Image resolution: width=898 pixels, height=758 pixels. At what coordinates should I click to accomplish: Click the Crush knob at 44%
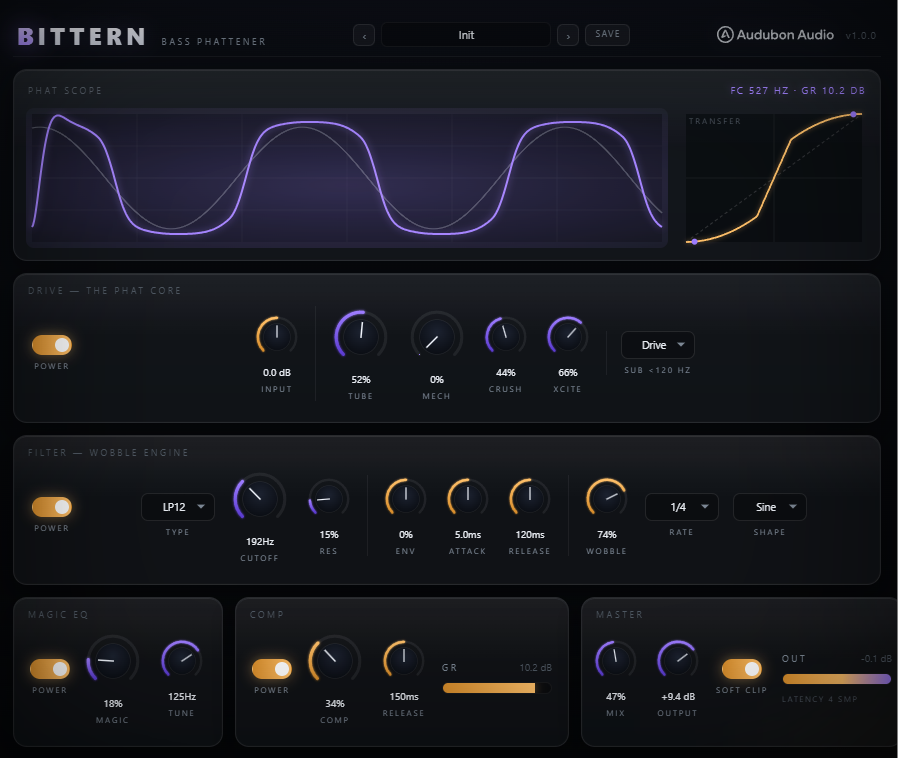[x=505, y=336]
